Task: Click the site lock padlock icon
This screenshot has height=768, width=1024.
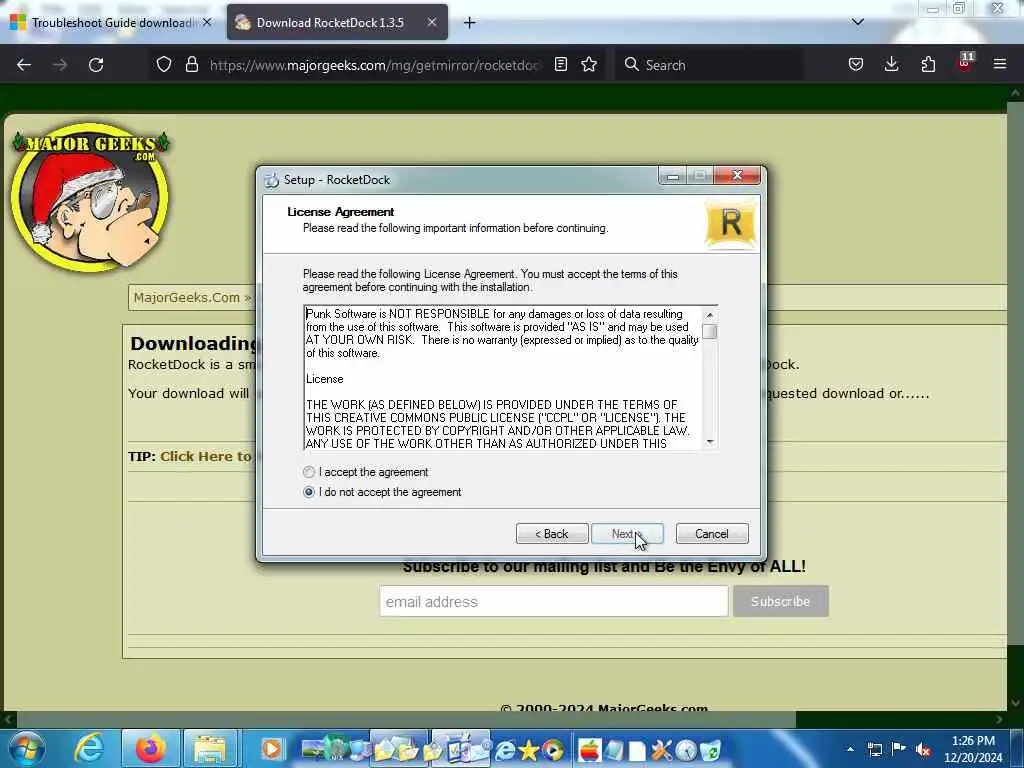Action: point(191,64)
